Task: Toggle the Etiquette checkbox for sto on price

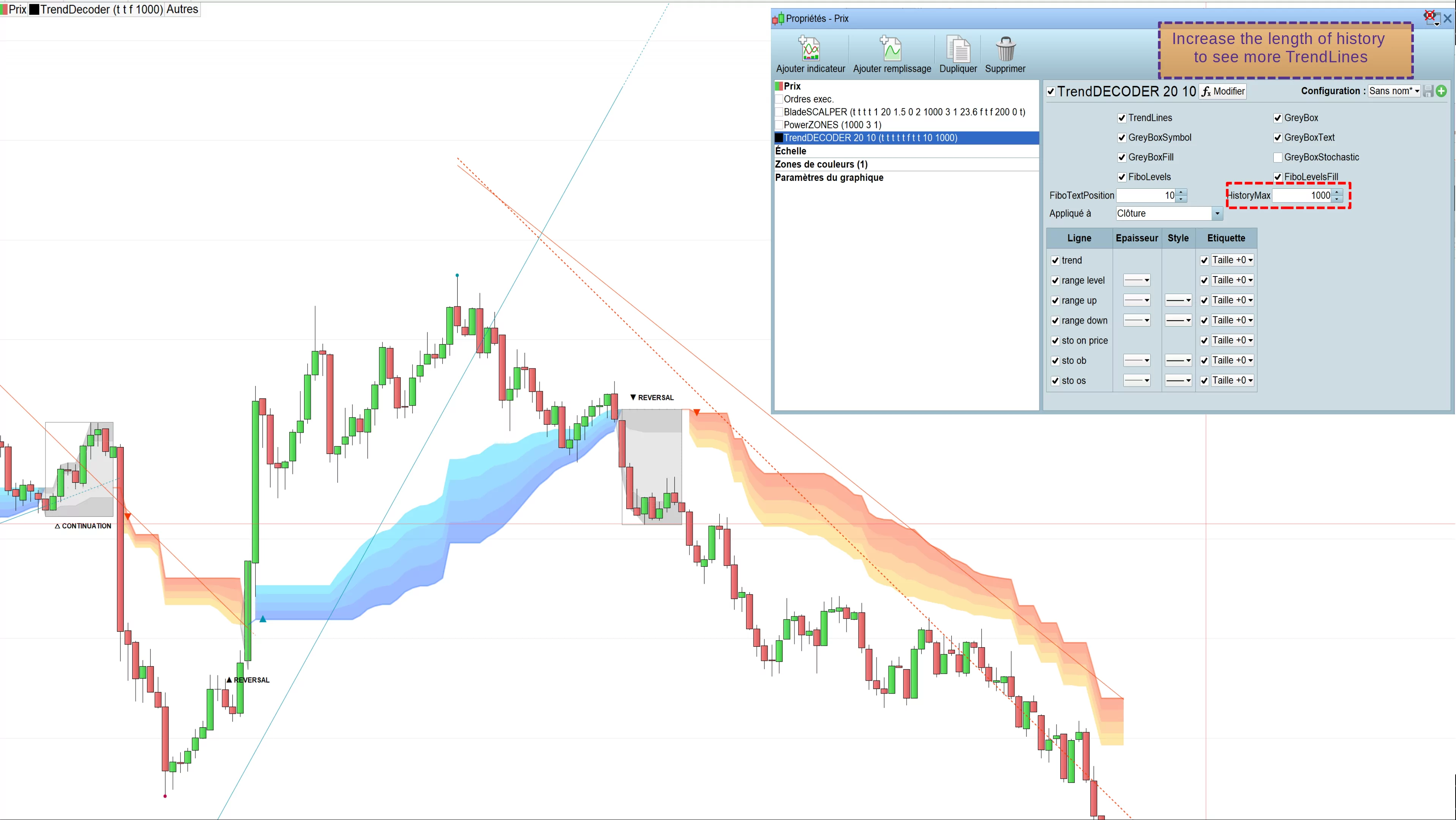Action: pyautogui.click(x=1205, y=341)
